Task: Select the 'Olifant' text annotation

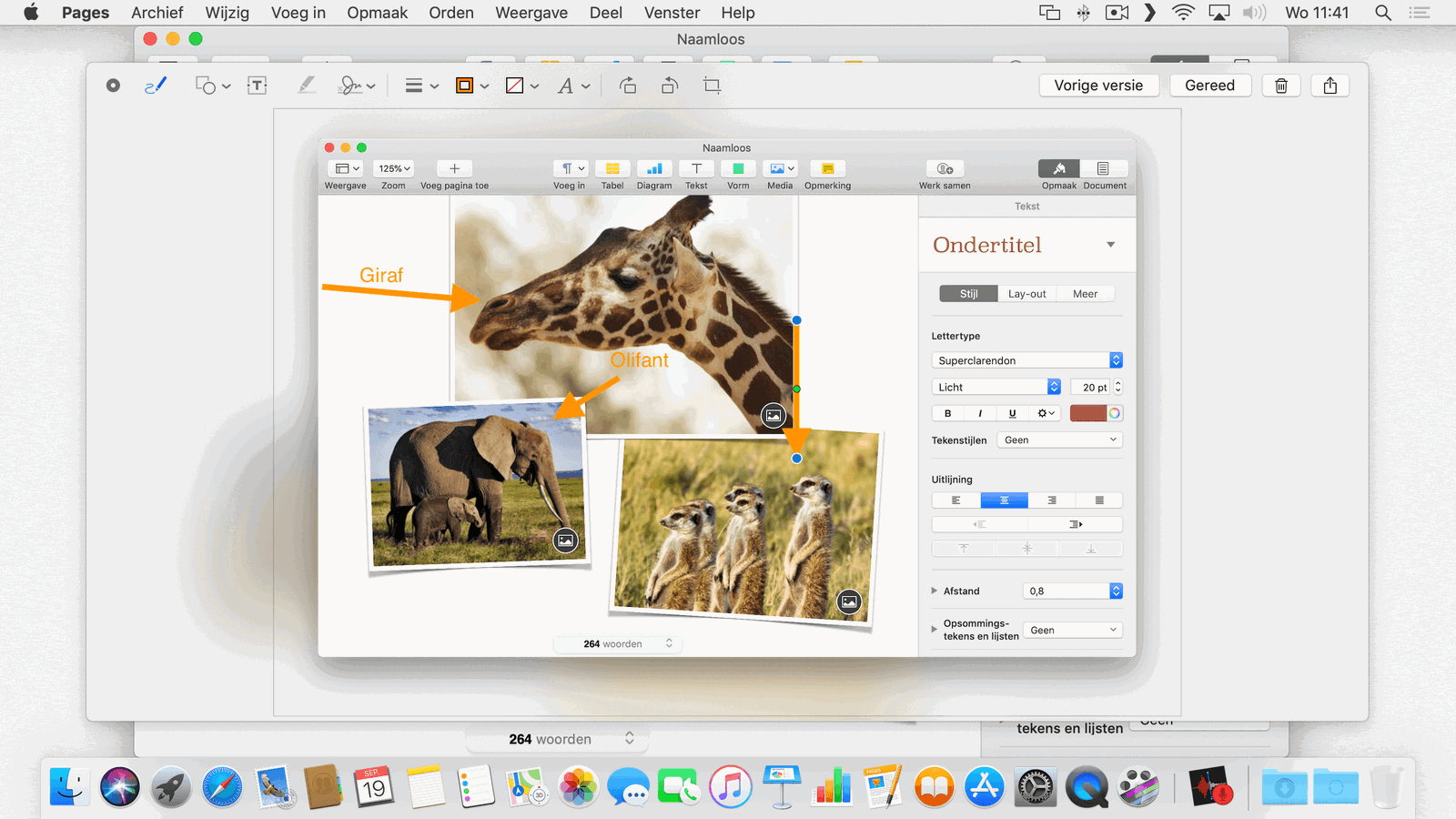Action: coord(639,360)
